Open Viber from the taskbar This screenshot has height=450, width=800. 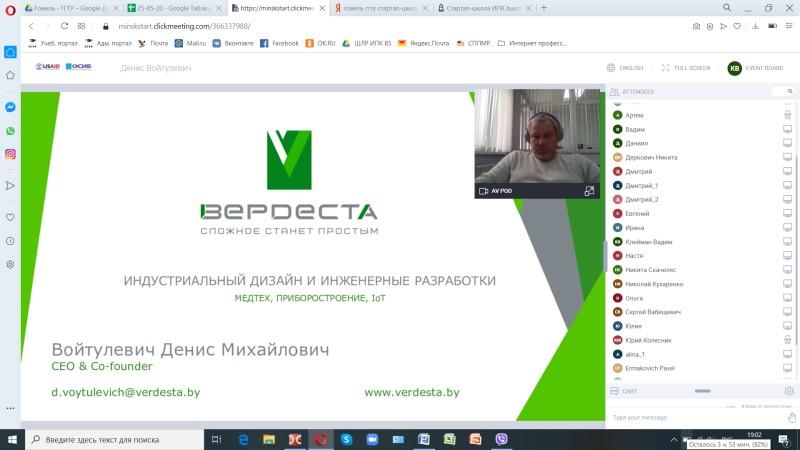pos(502,440)
